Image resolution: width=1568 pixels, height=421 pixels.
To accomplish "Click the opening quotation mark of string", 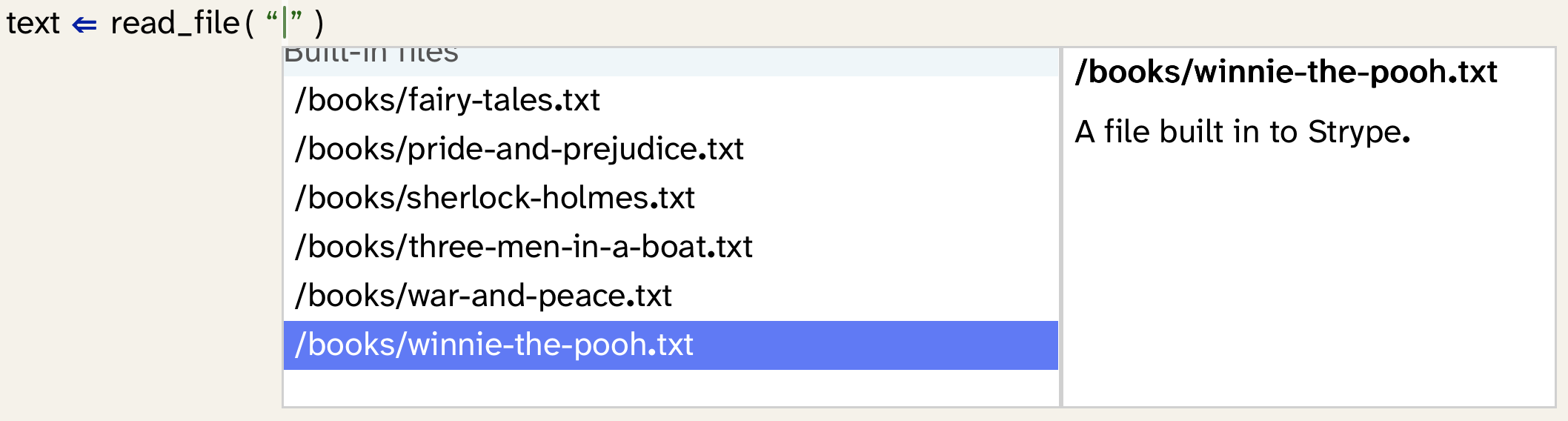I will pyautogui.click(x=272, y=18).
